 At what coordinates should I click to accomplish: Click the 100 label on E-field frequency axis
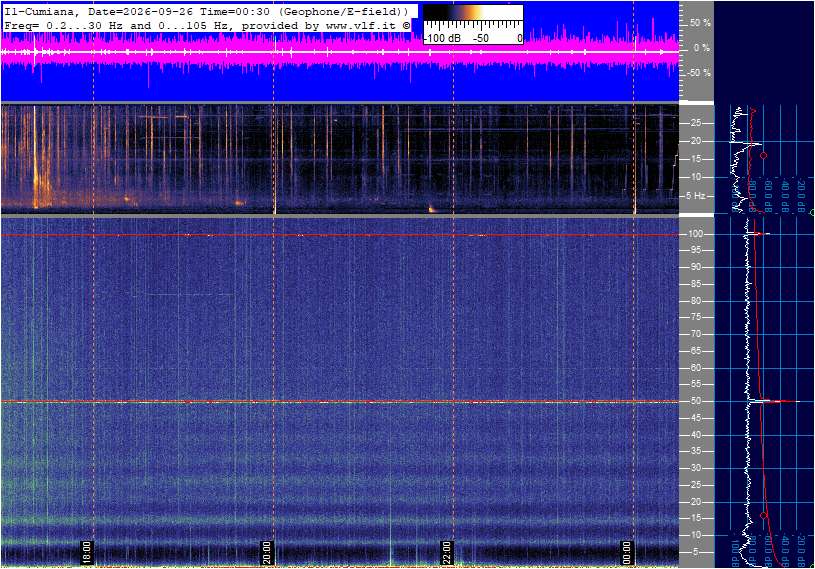[x=695, y=234]
